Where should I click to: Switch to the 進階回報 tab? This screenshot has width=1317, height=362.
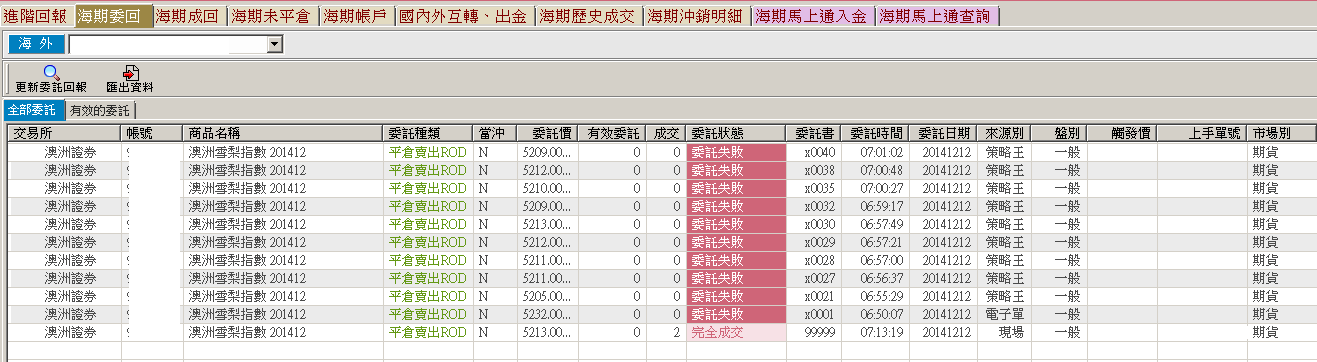point(37,16)
